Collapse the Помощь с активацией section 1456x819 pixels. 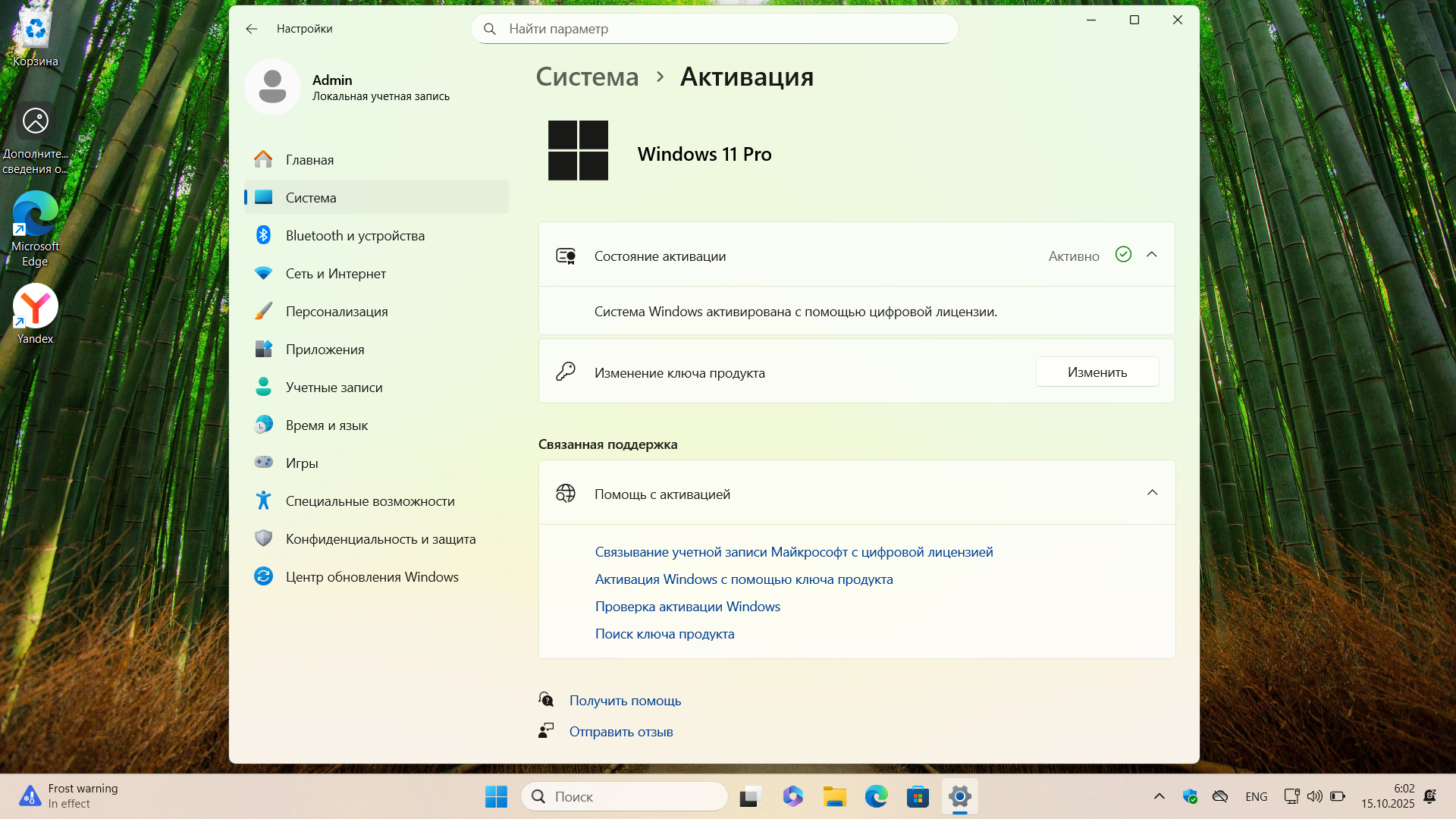[1151, 493]
